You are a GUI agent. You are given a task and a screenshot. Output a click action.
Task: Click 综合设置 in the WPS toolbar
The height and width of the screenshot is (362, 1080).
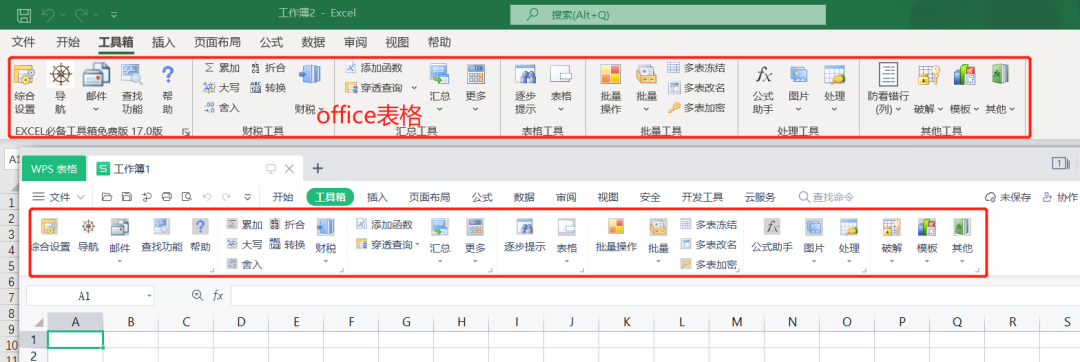coord(50,235)
